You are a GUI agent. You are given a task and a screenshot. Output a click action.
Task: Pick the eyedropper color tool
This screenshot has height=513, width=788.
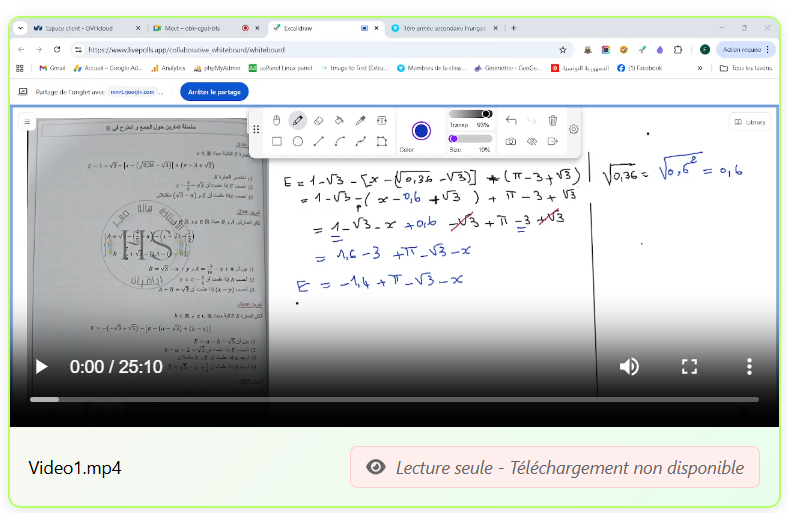click(361, 120)
